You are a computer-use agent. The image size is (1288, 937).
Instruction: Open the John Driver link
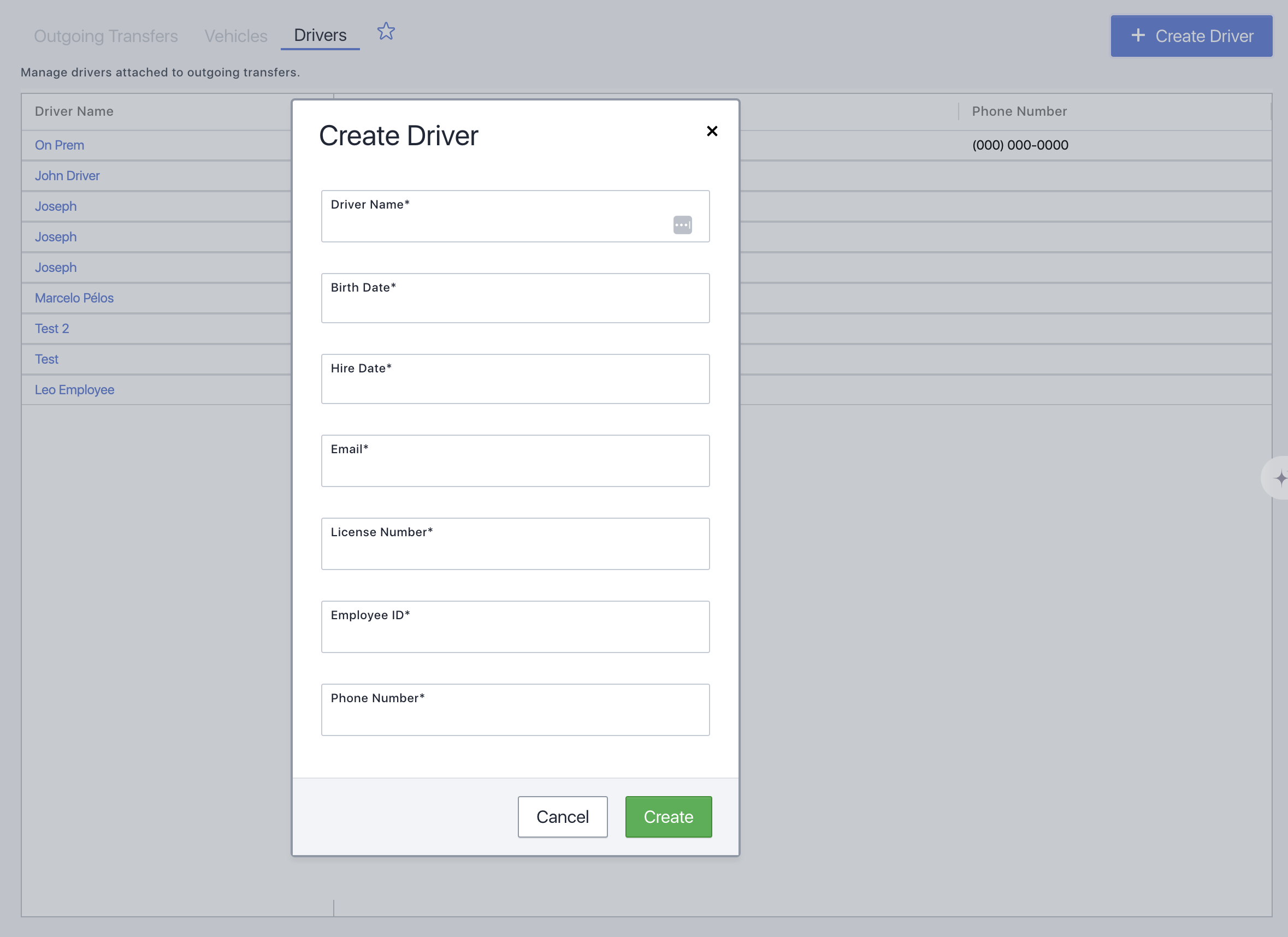click(x=67, y=176)
